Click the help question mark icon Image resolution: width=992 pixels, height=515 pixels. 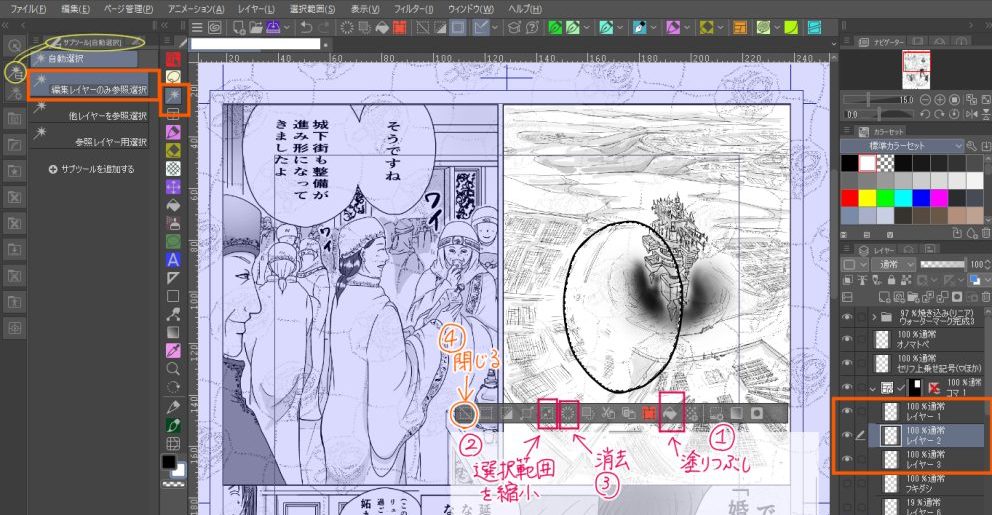point(533,27)
